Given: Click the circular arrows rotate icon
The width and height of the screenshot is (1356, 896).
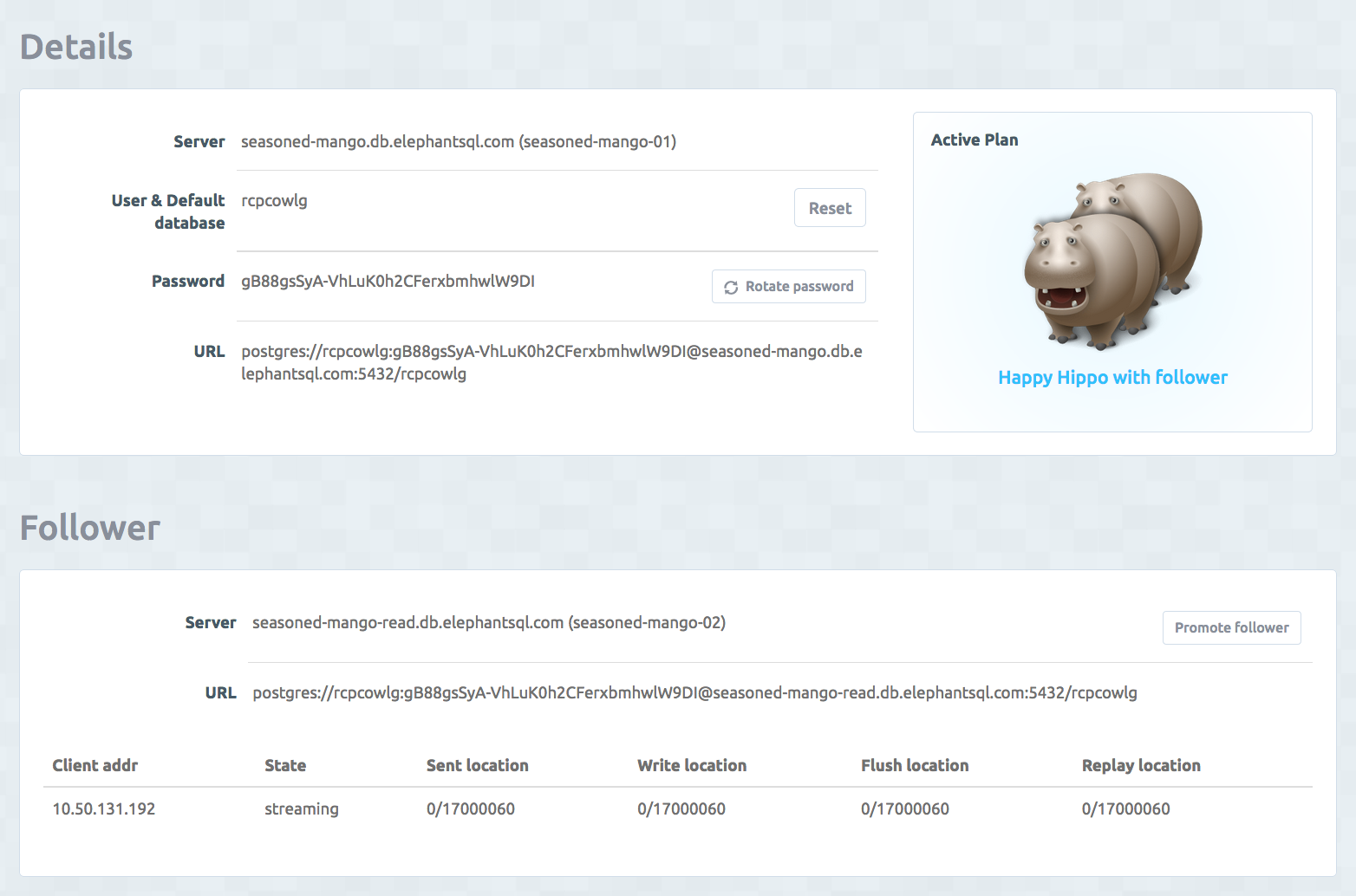Looking at the screenshot, I should 731,288.
